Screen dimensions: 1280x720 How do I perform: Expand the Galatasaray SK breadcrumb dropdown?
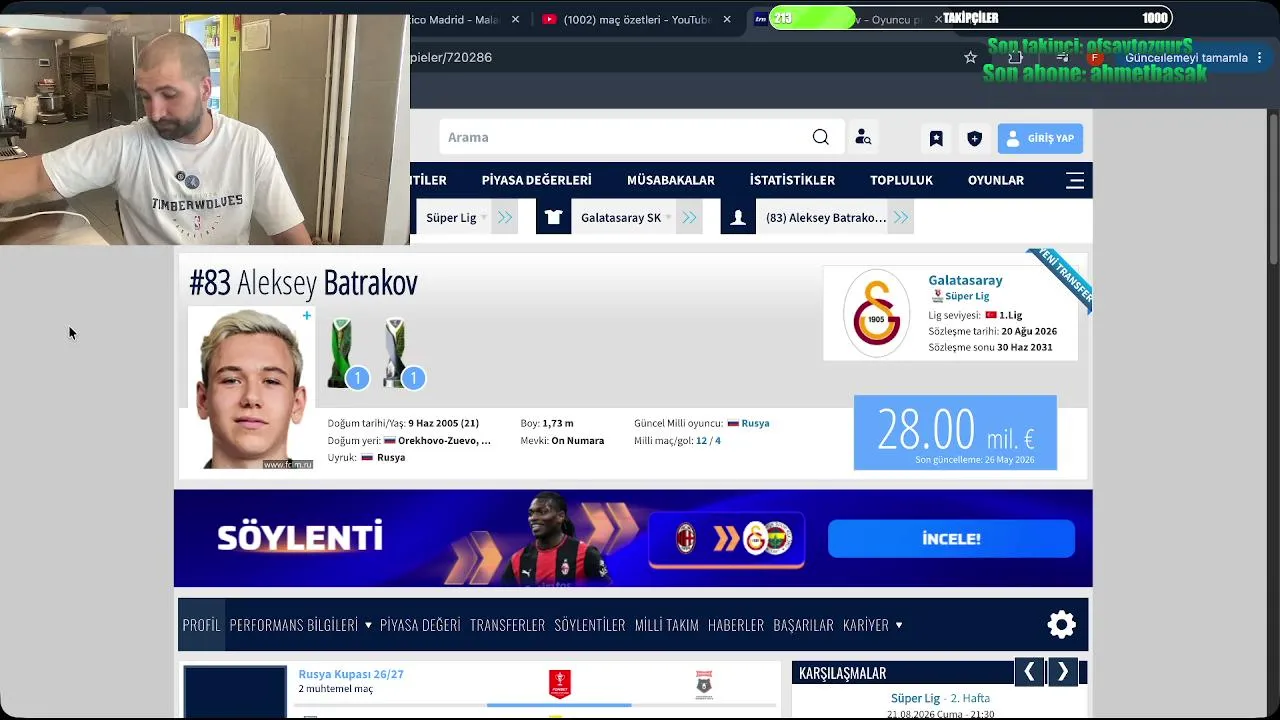tap(668, 218)
